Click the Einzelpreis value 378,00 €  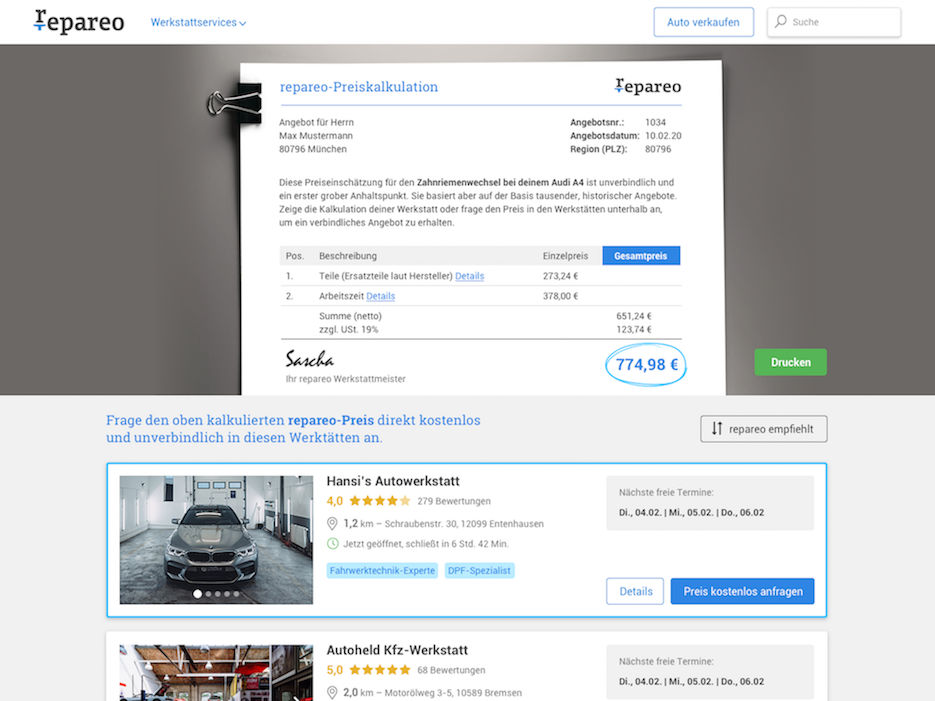click(x=560, y=296)
